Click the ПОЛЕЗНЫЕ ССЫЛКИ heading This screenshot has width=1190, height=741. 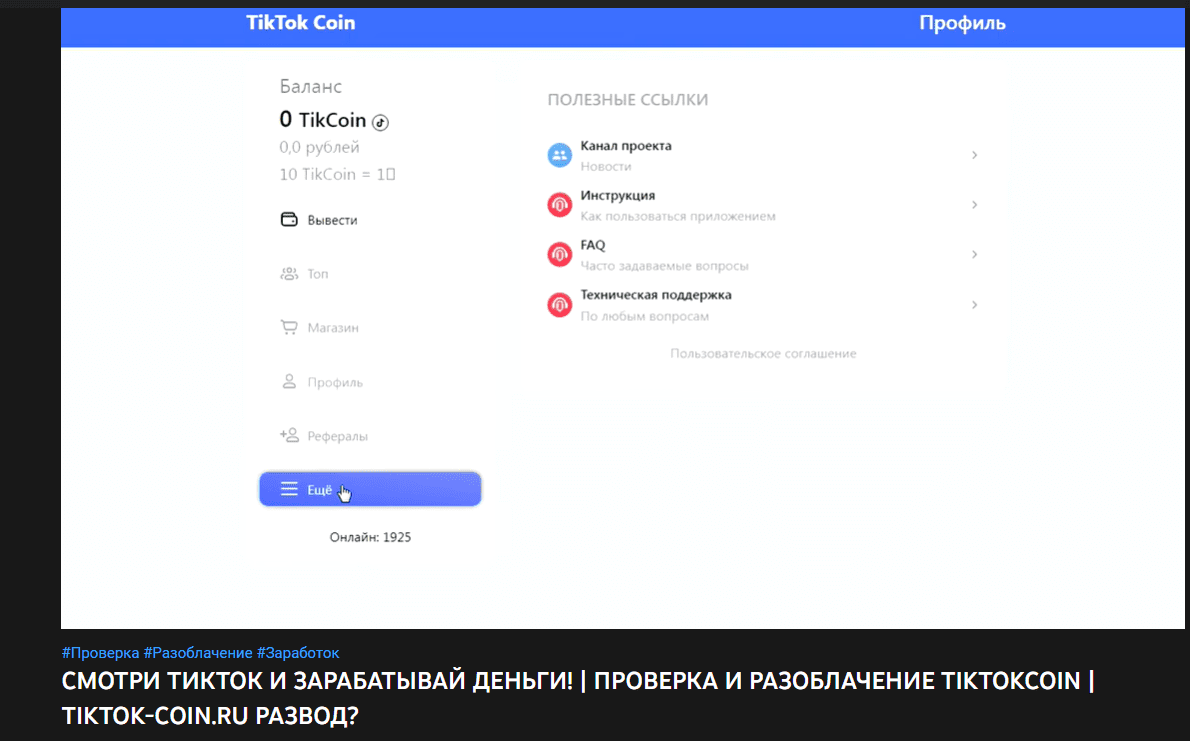(x=628, y=100)
